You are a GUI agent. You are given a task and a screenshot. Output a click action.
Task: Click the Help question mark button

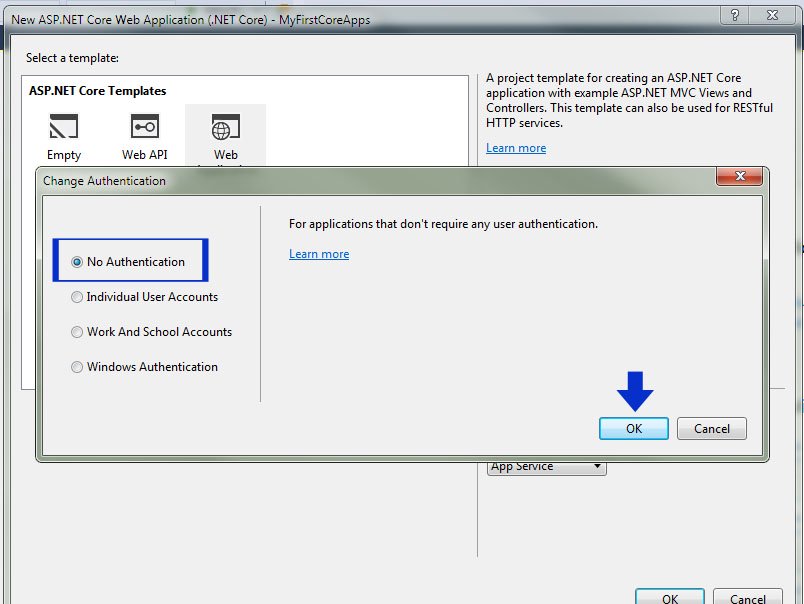coord(734,15)
